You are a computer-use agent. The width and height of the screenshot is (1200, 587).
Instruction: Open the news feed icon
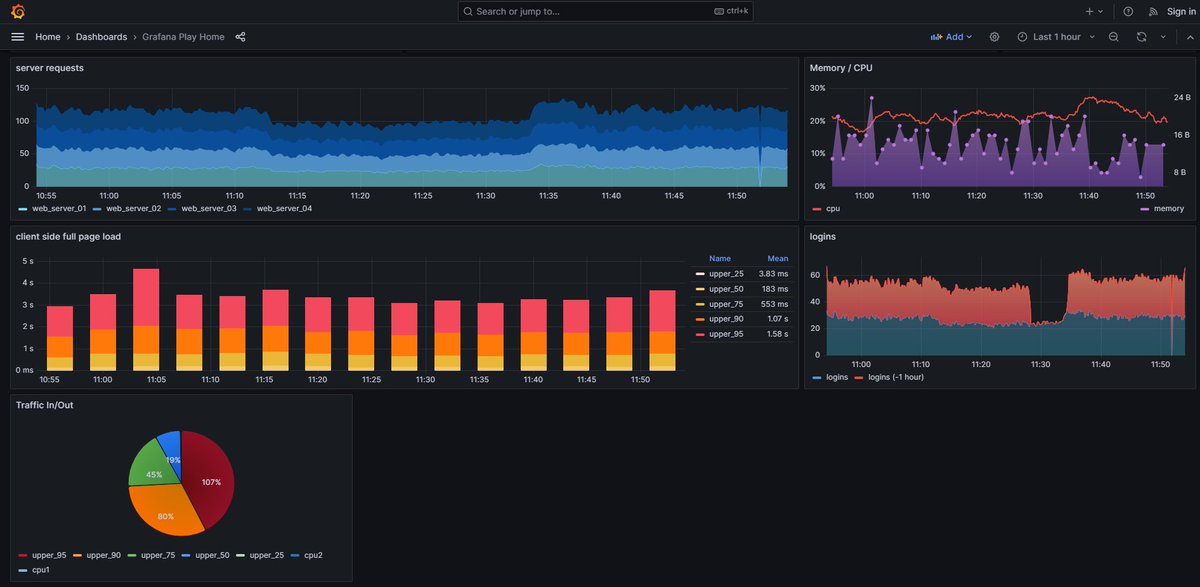point(1153,11)
